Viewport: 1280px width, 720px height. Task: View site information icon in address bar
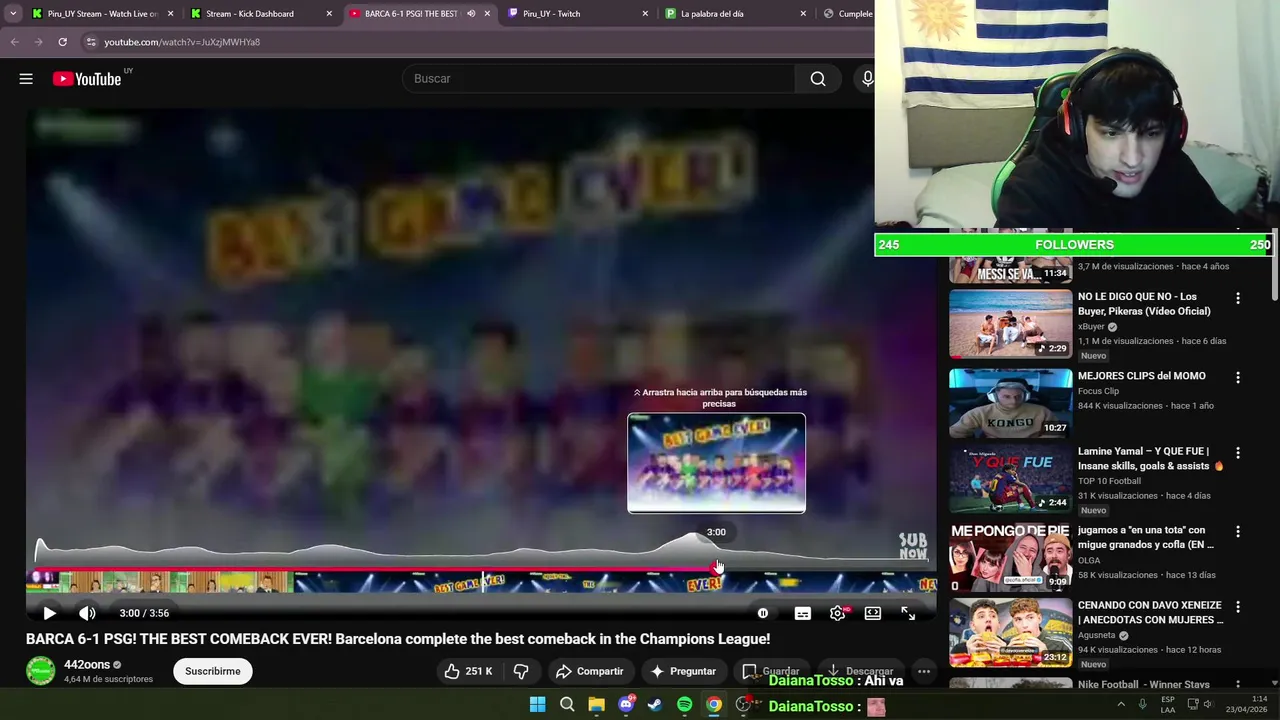91,42
